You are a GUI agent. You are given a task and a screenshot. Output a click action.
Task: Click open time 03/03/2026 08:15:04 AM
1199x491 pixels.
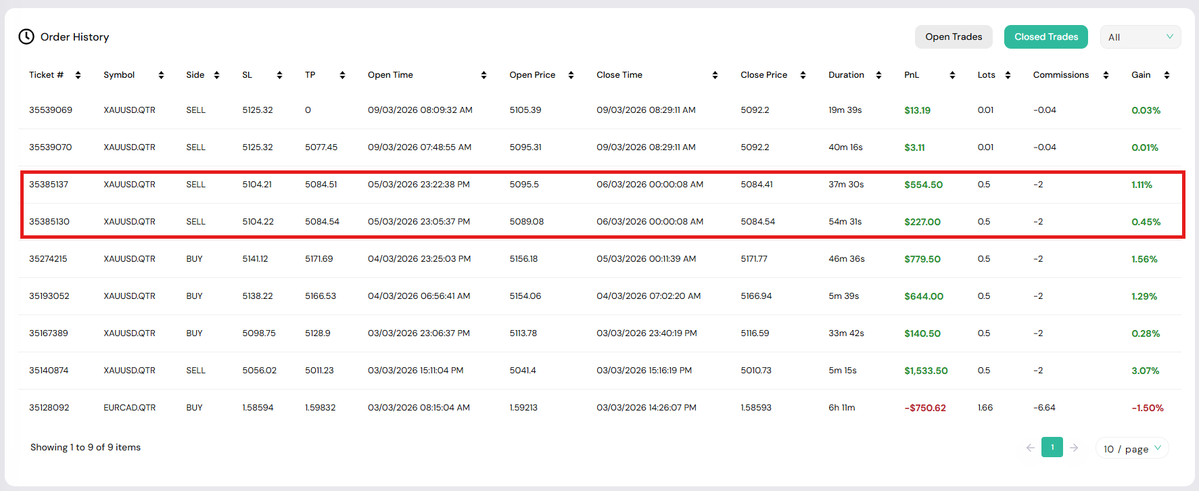click(x=418, y=408)
